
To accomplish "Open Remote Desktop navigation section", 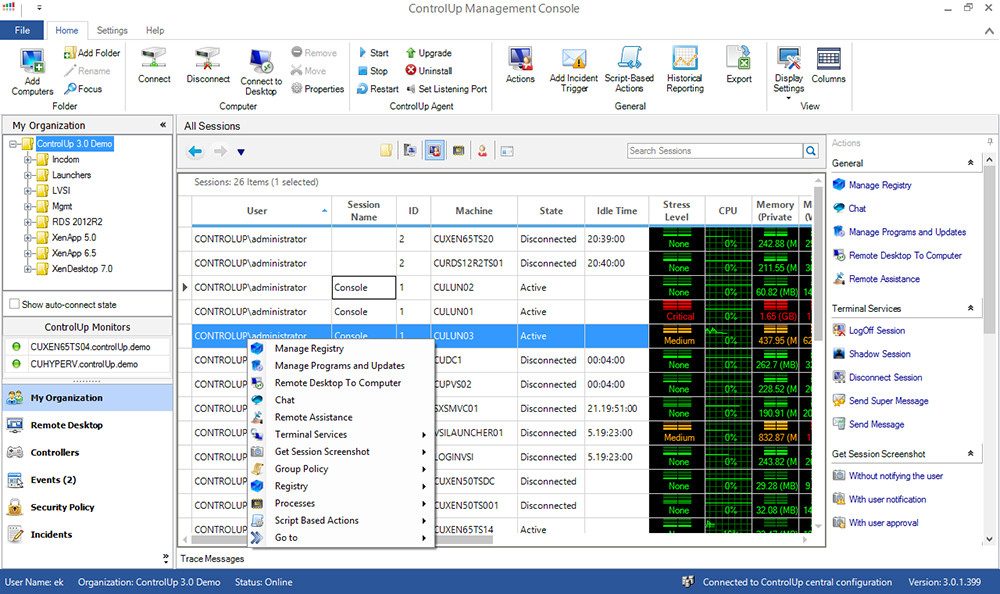I will (87, 425).
